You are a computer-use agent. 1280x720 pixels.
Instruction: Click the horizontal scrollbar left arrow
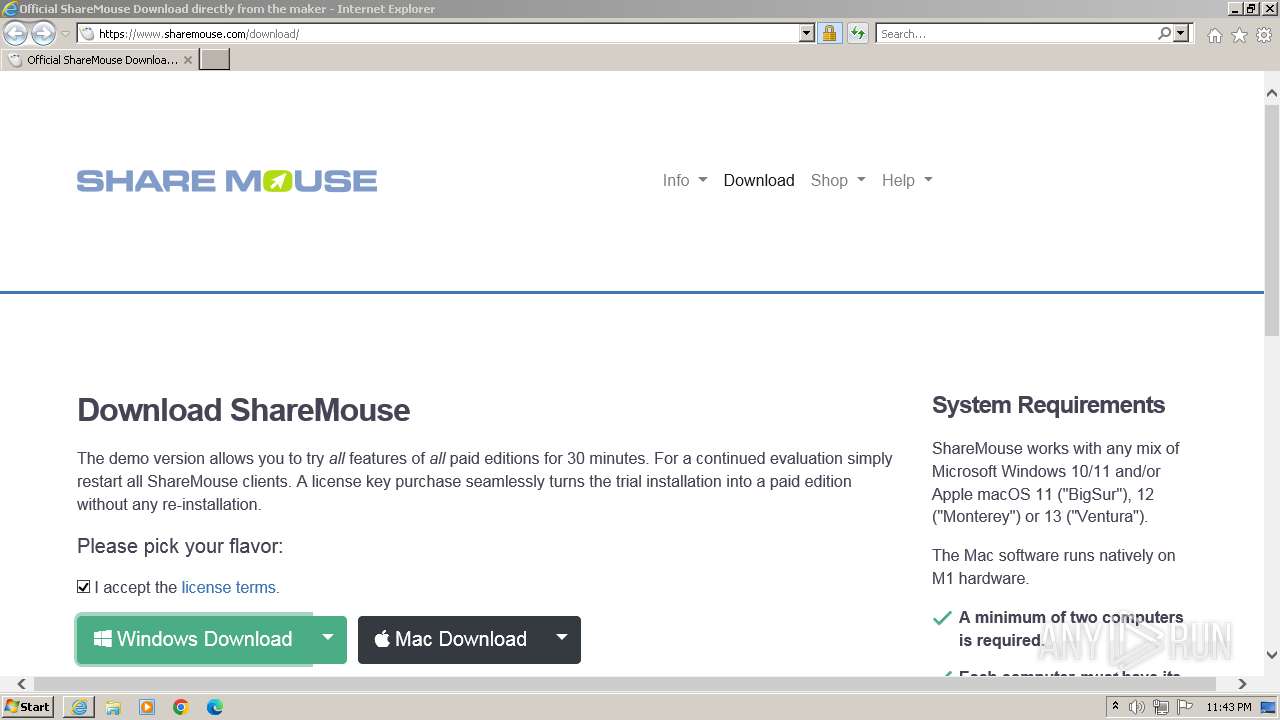click(21, 684)
